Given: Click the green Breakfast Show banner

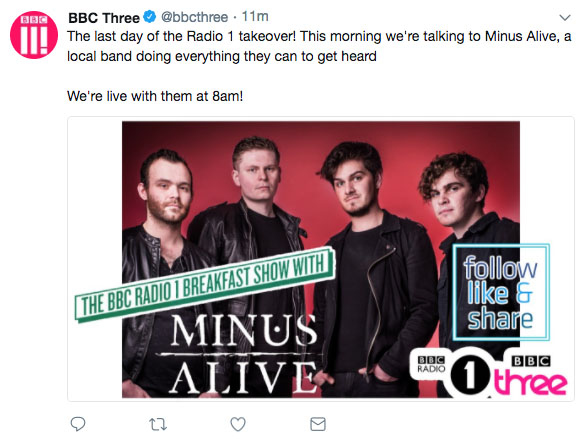Looking at the screenshot, I should 204,284.
